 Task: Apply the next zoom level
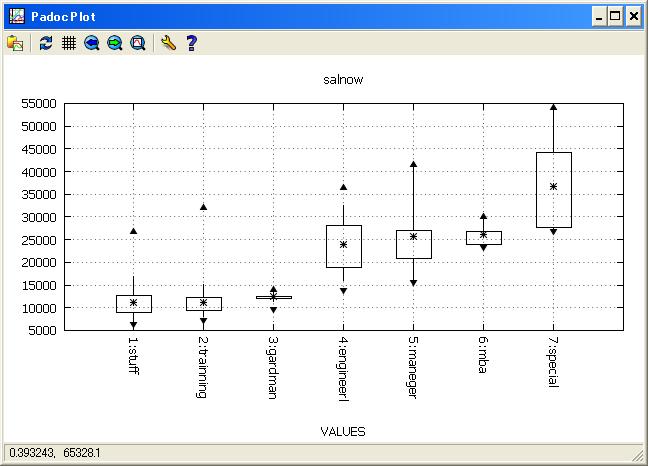click(115, 43)
